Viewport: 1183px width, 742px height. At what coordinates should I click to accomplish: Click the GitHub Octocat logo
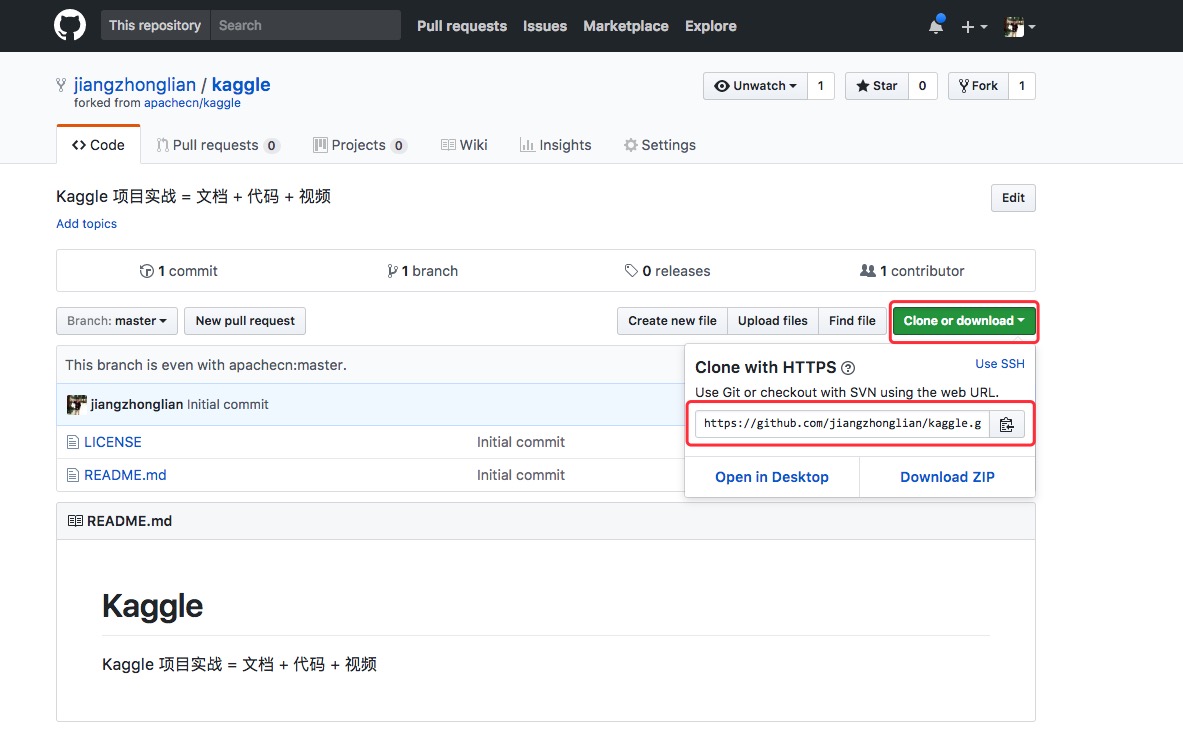pyautogui.click(x=70, y=26)
